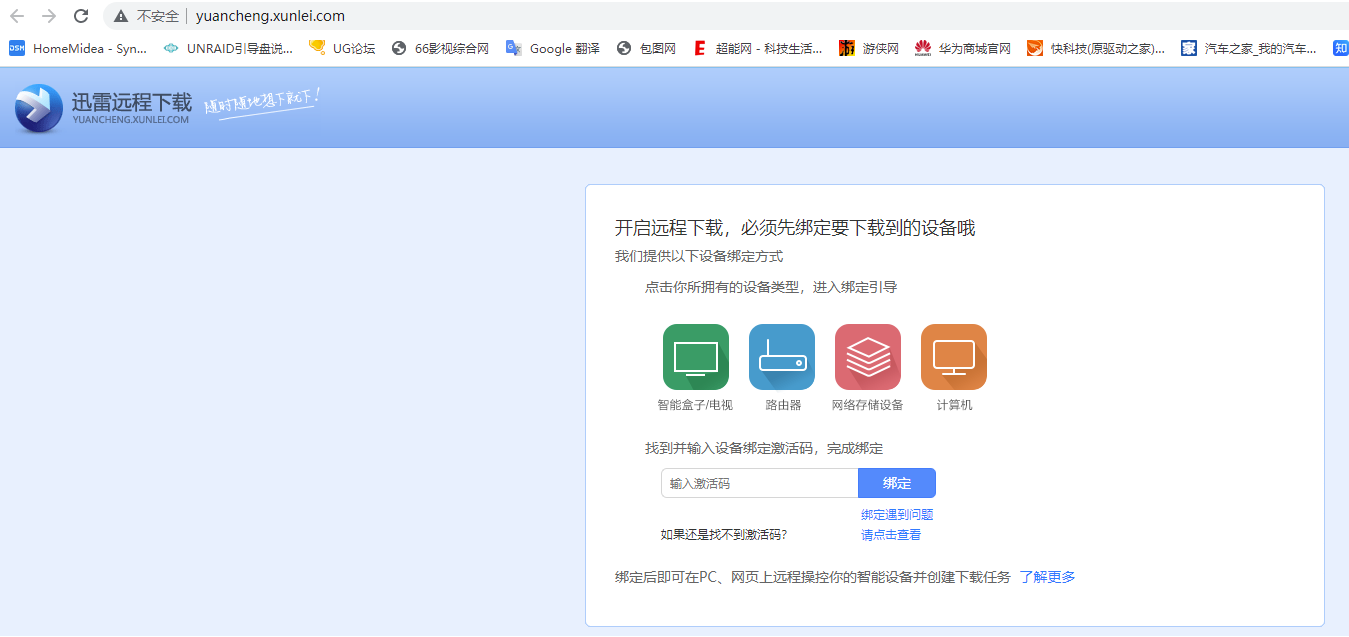Go back using browser back arrow
1349x637 pixels.
pyautogui.click(x=17, y=16)
